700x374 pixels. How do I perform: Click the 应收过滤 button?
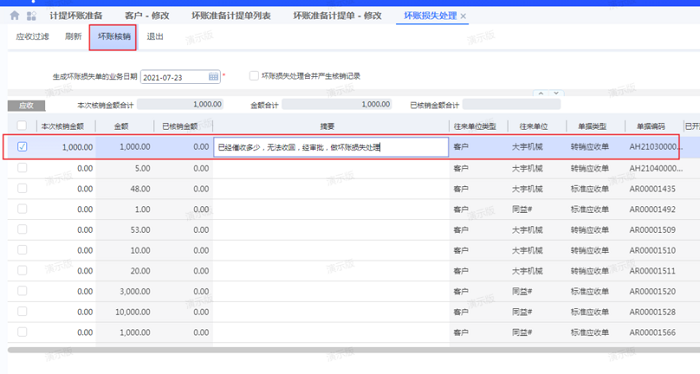[32, 37]
